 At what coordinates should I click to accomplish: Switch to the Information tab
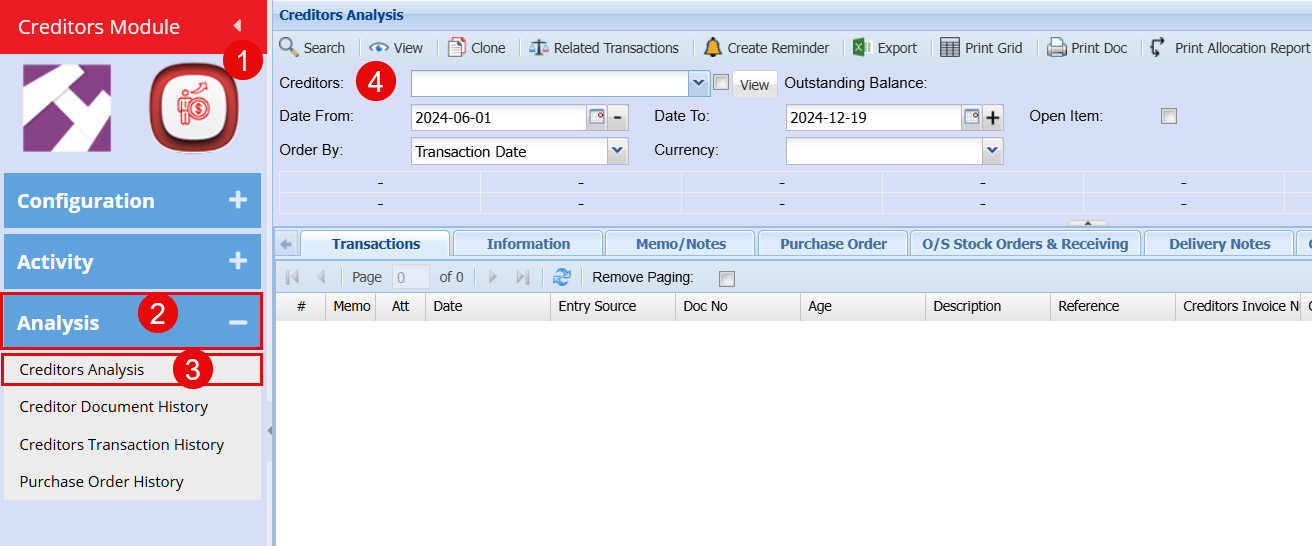point(528,244)
